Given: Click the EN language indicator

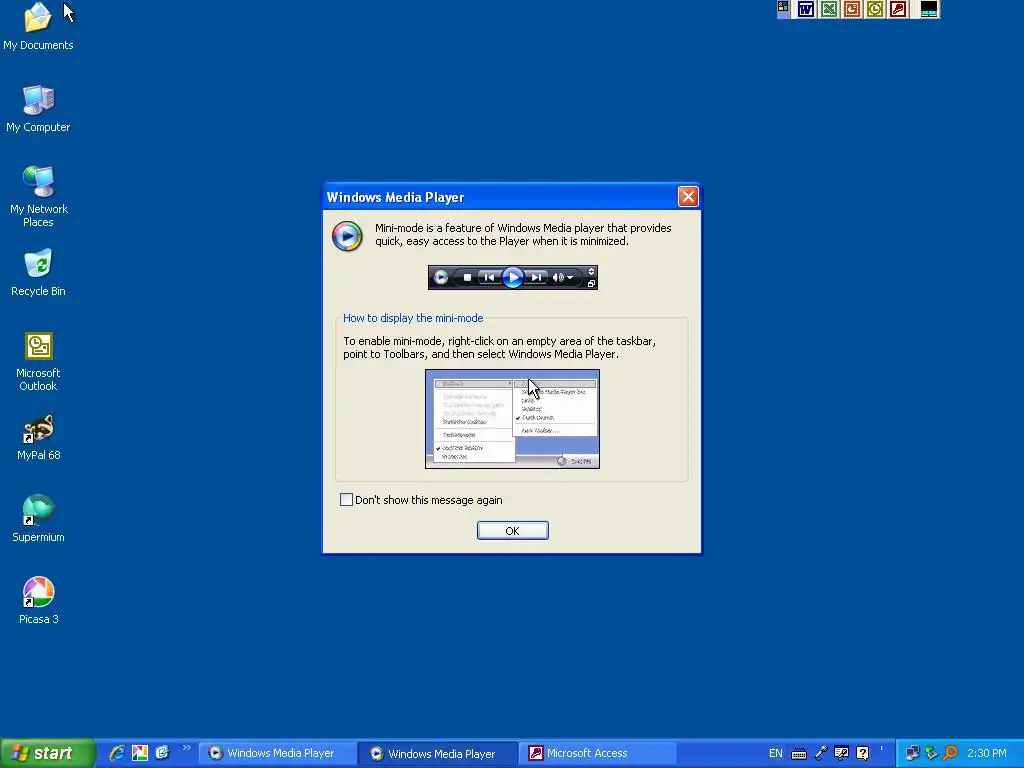Looking at the screenshot, I should (776, 754).
